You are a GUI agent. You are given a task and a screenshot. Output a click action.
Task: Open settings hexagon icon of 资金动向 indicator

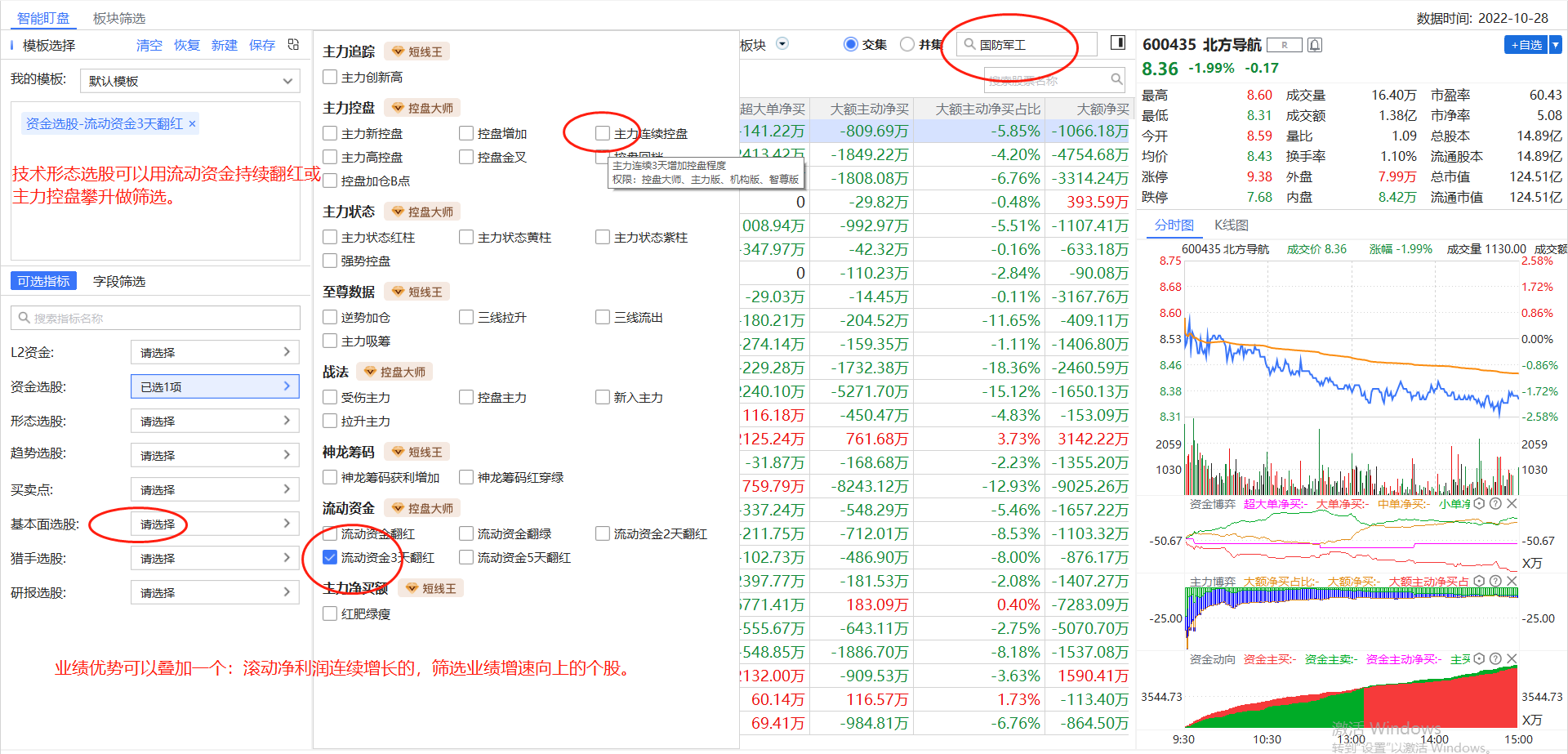point(1479,658)
